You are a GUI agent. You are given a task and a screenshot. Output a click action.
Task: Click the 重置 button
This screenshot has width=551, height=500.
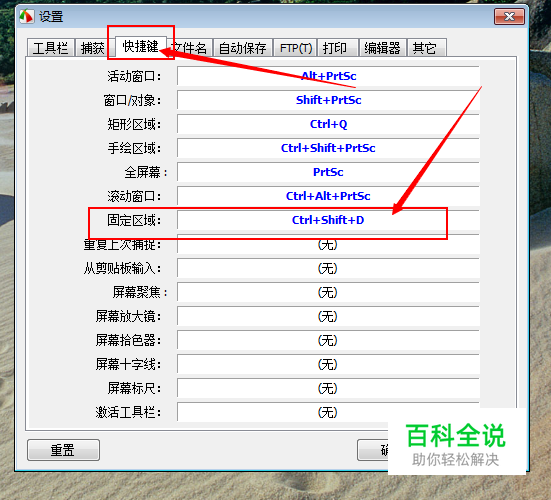coord(63,450)
